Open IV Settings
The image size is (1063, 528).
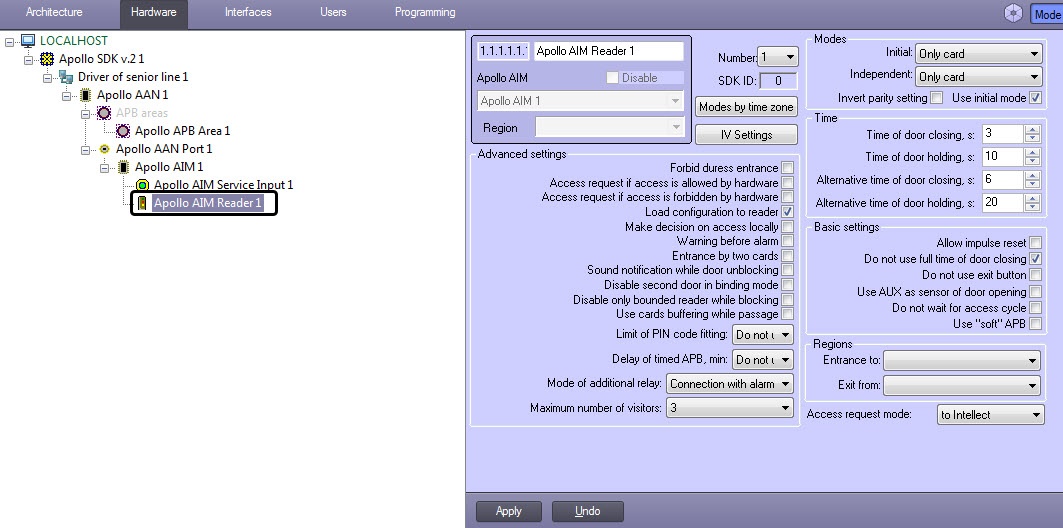pyautogui.click(x=746, y=135)
